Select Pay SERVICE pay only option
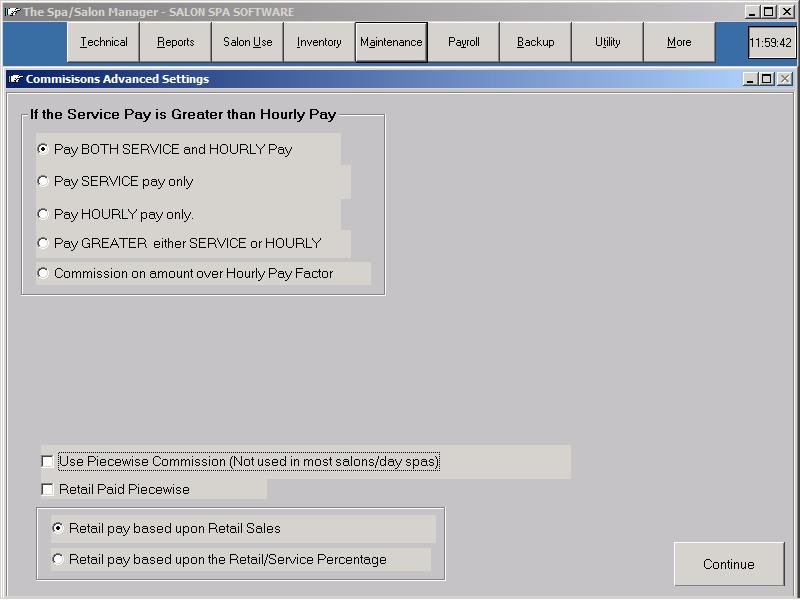The width and height of the screenshot is (800, 600). point(43,181)
